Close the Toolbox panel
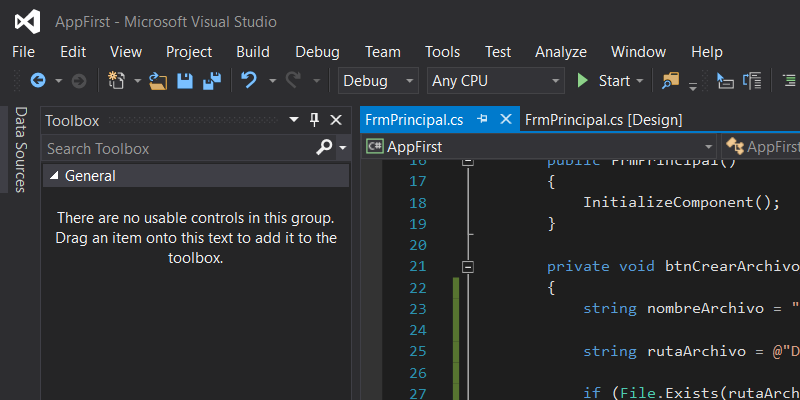 click(x=335, y=120)
